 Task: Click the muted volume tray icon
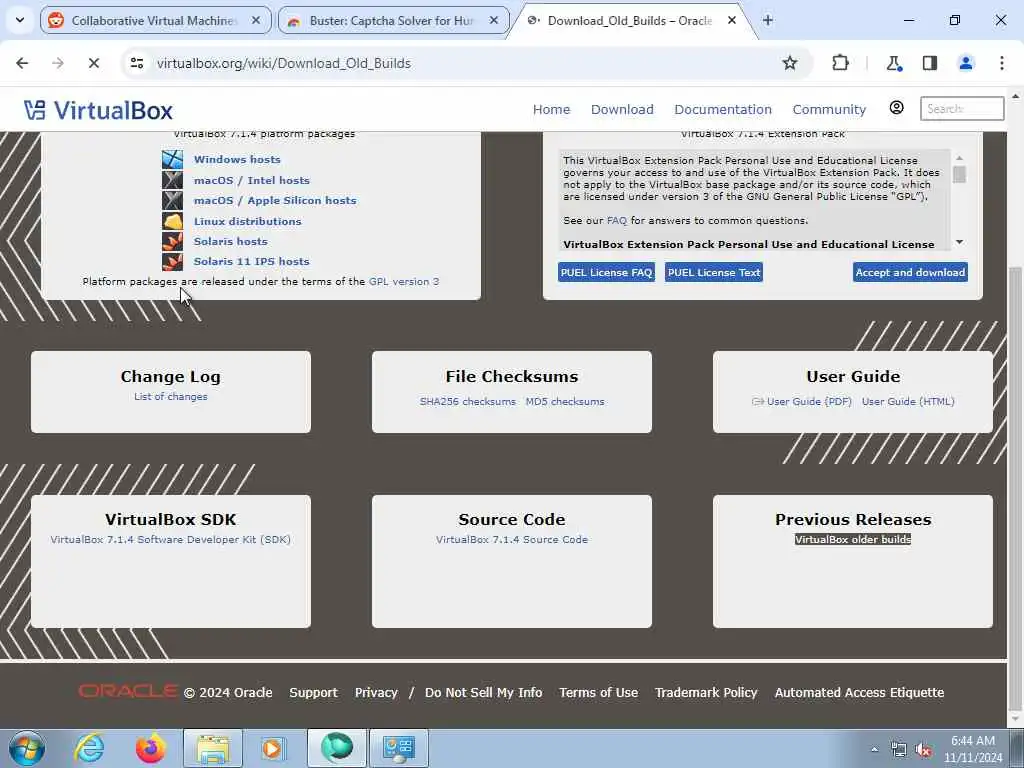coord(923,750)
